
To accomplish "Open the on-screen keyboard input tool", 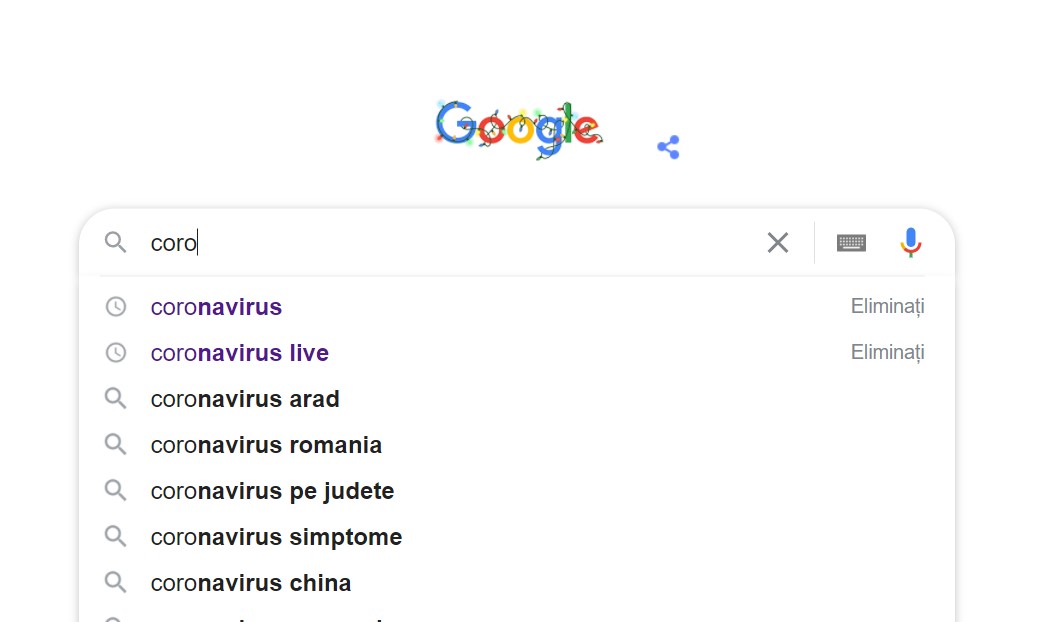I will coord(851,242).
